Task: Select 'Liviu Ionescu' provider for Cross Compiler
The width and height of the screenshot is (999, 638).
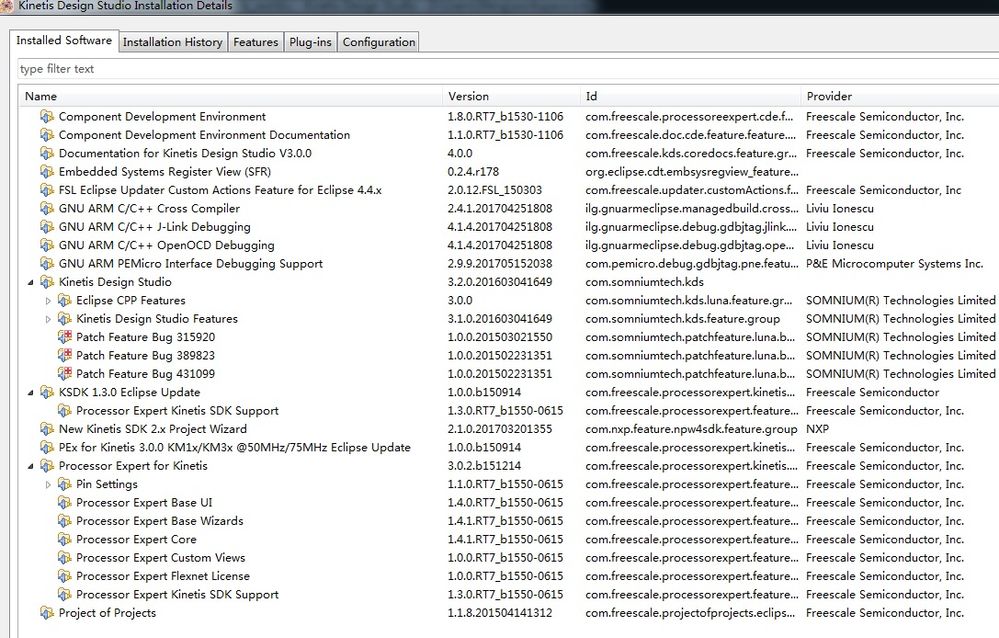Action: (840, 208)
